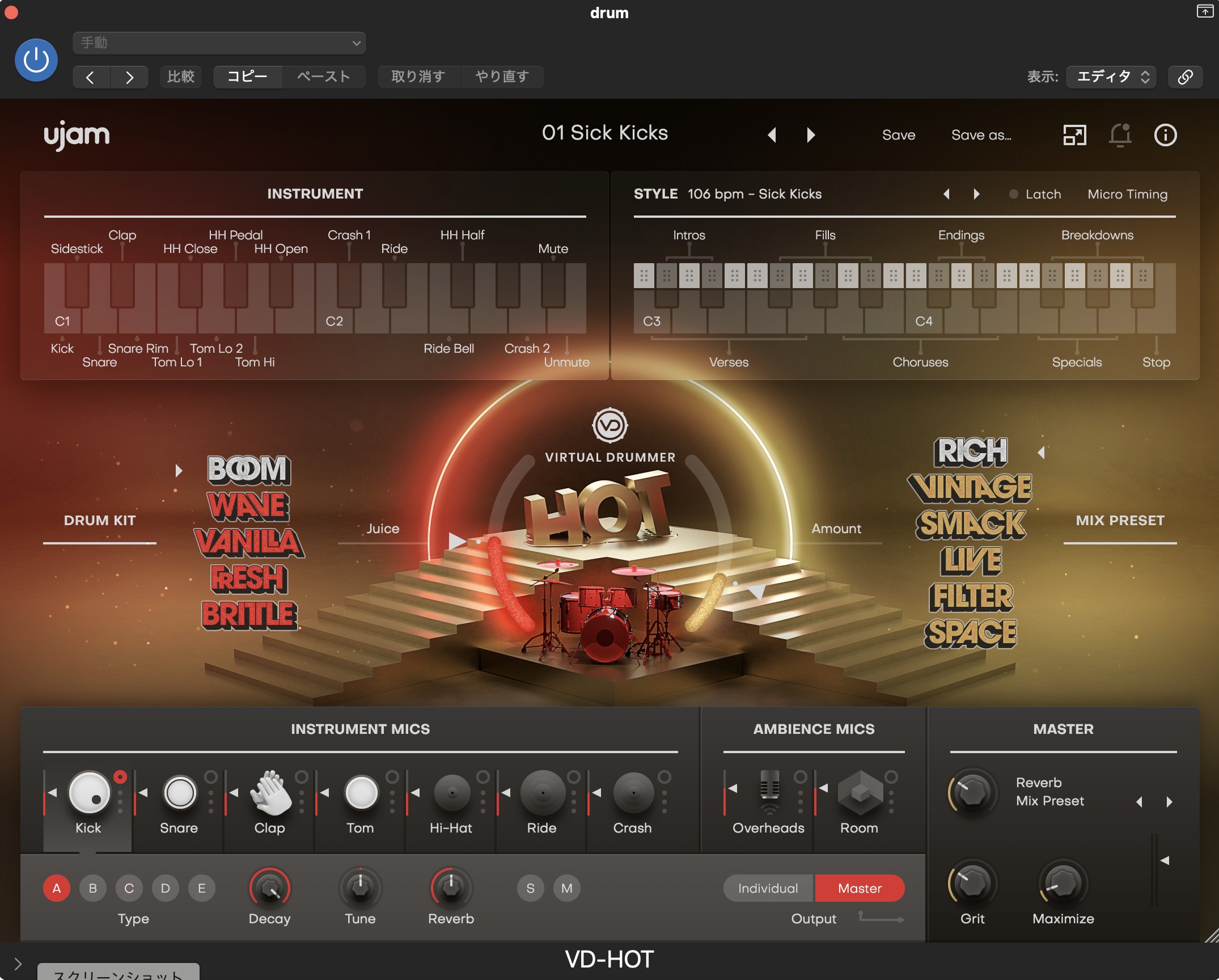1219x980 pixels.
Task: Choose the WAVE drum kit
Action: click(x=249, y=506)
